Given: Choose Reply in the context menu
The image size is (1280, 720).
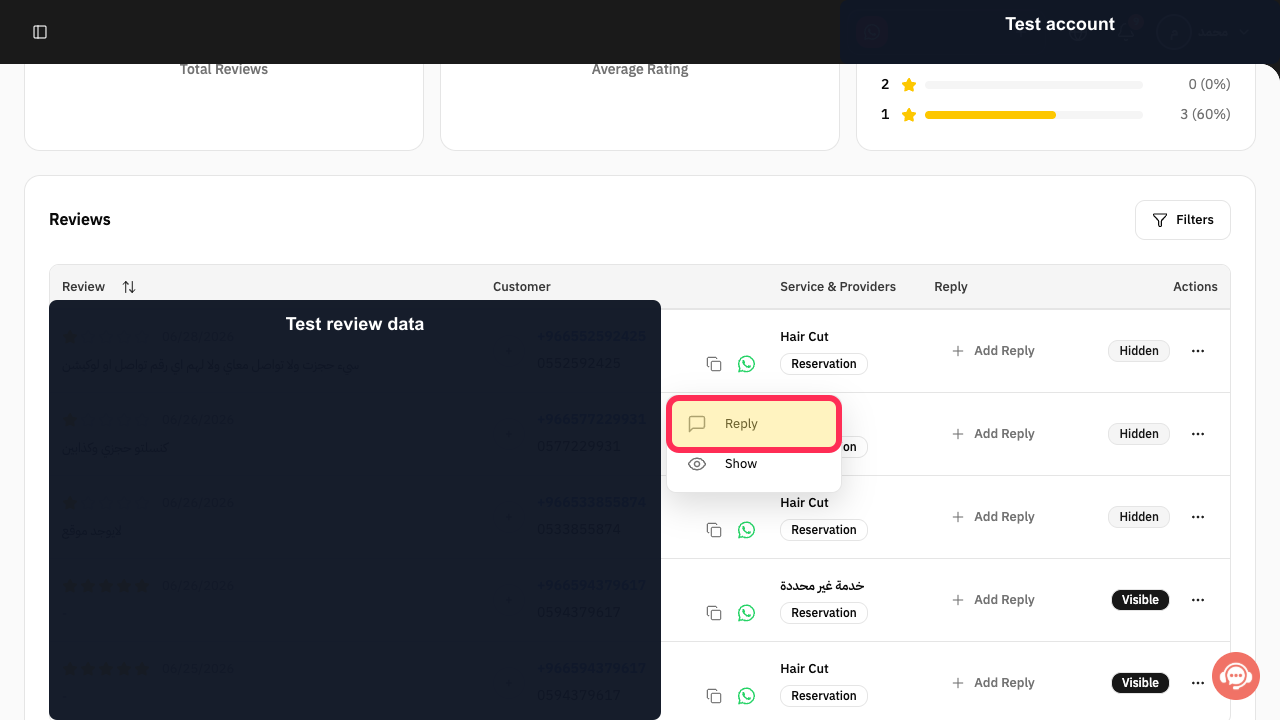Looking at the screenshot, I should [754, 424].
